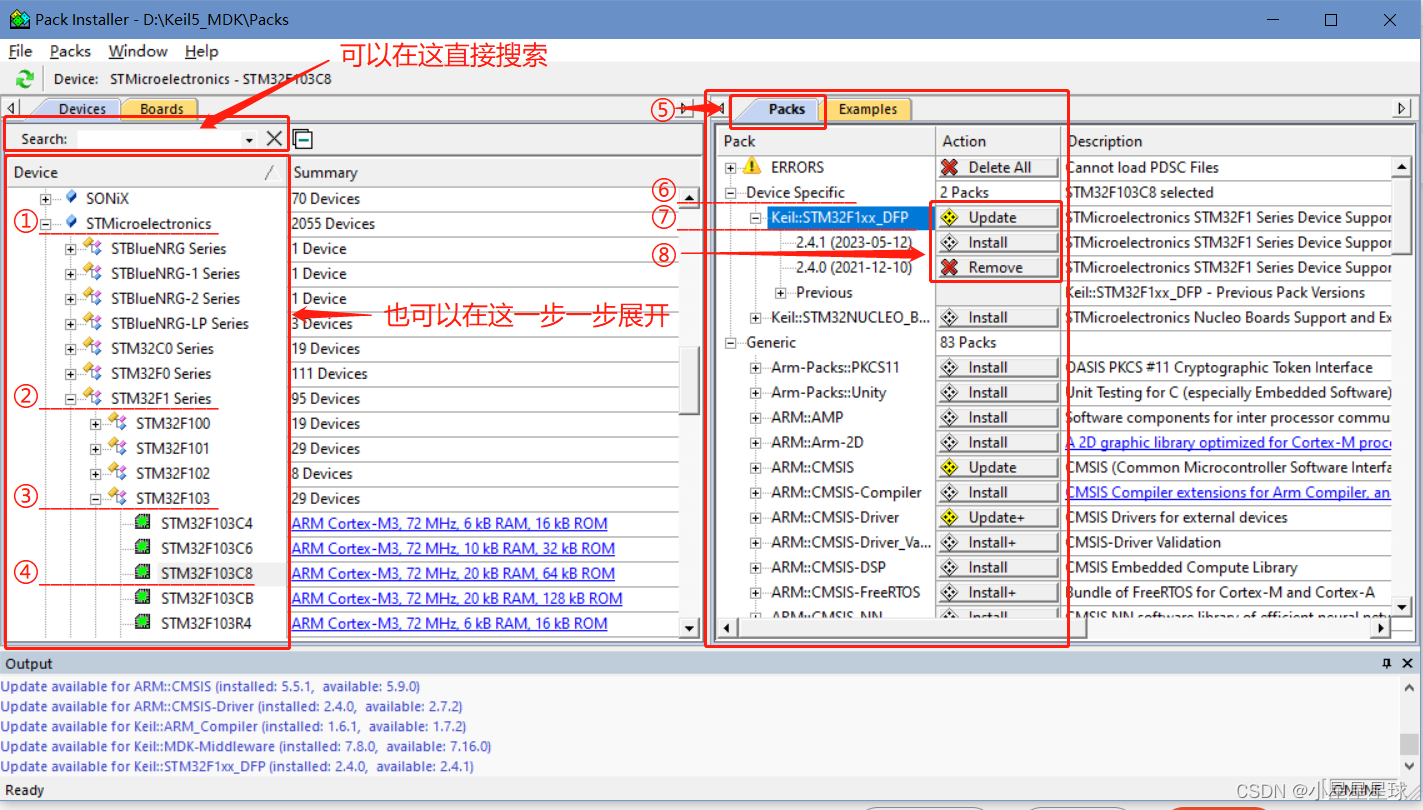This screenshot has height=810, width=1423.
Task: Toggle auto-hide pin on the Output panel
Action: coord(1386,663)
